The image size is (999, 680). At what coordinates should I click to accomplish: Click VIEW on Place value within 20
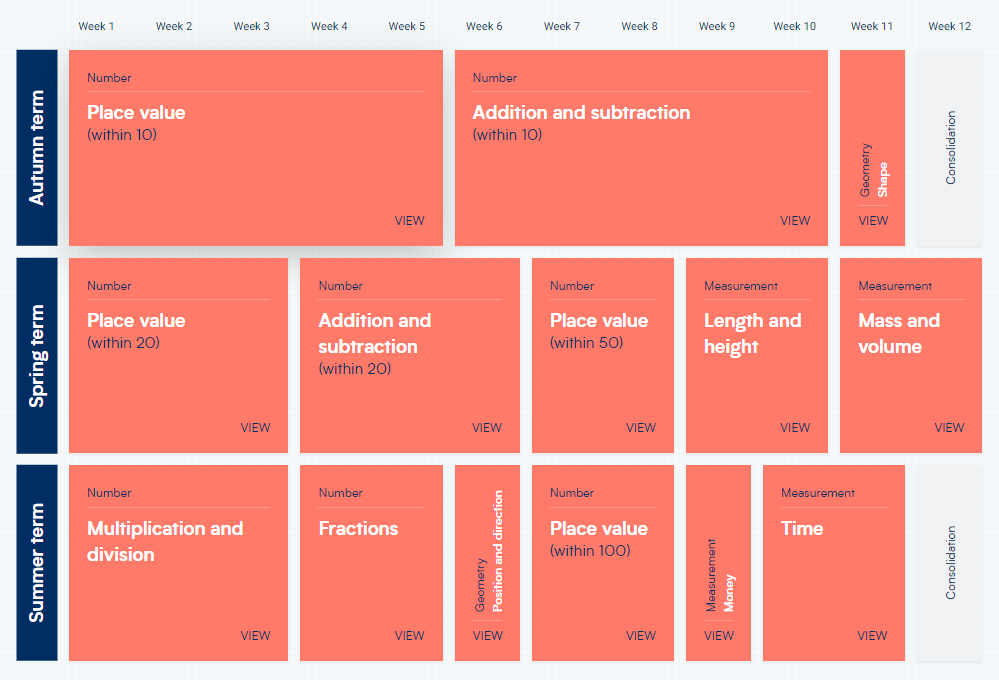tap(255, 428)
